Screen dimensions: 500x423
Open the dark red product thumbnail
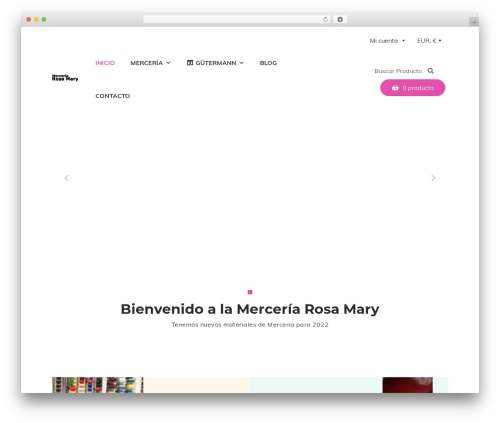tap(408, 385)
